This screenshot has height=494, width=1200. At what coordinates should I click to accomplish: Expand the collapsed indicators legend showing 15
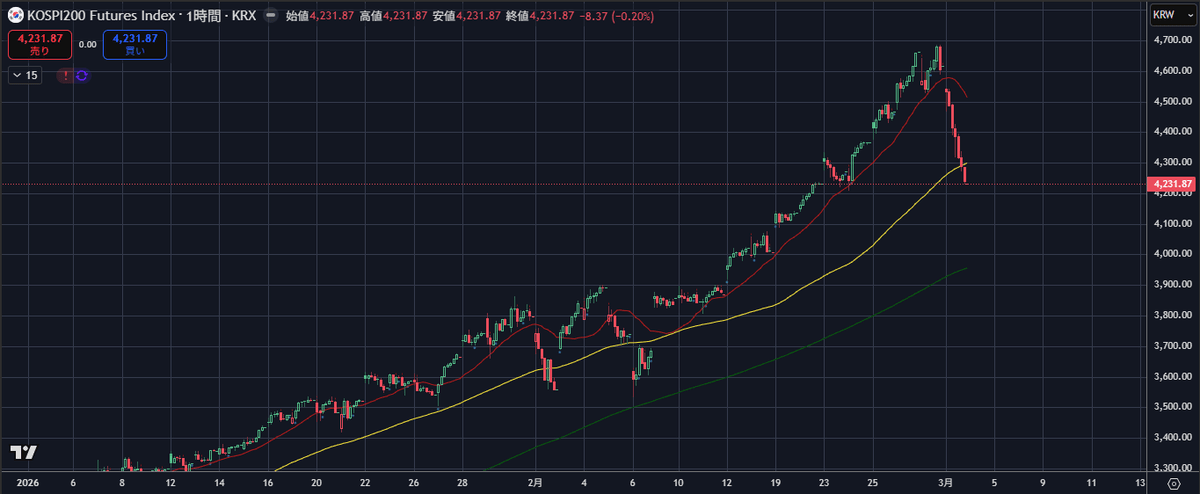pos(25,75)
